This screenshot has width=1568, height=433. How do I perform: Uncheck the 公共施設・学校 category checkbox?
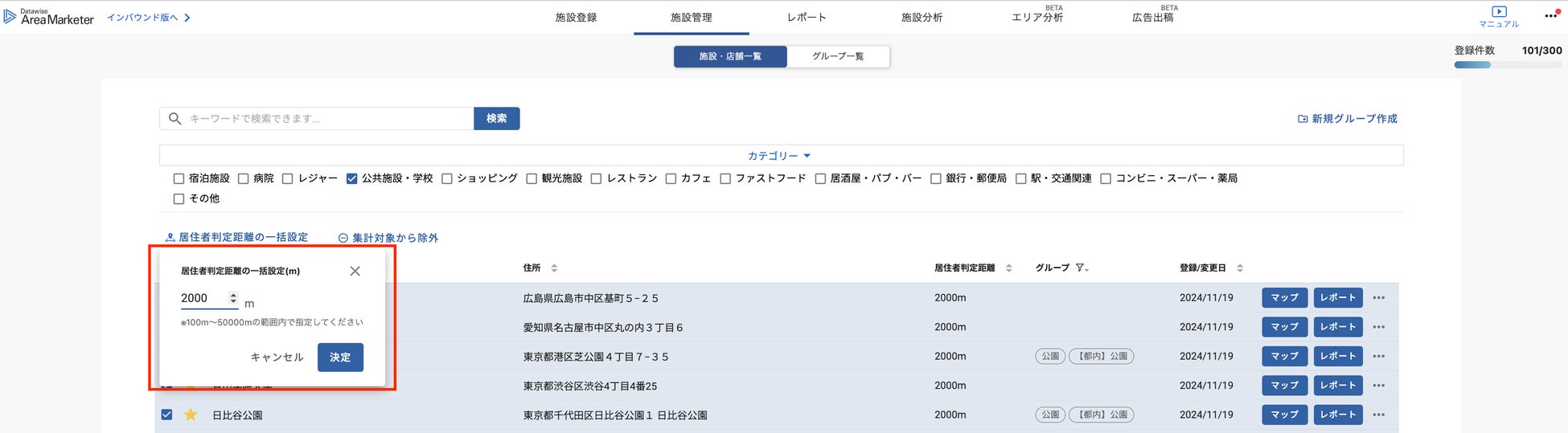click(x=351, y=178)
